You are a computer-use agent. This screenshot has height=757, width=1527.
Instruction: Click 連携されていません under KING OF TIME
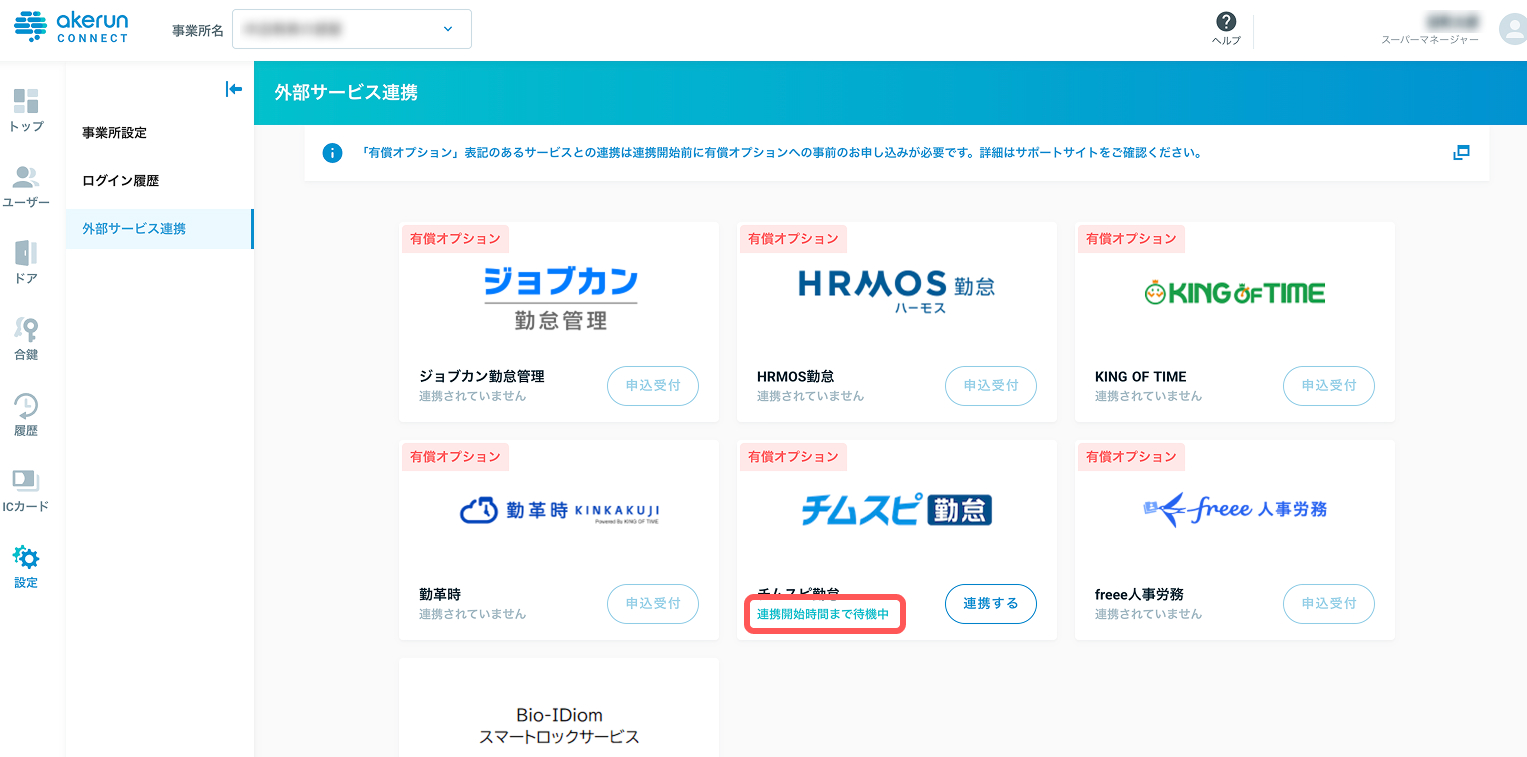(1148, 396)
